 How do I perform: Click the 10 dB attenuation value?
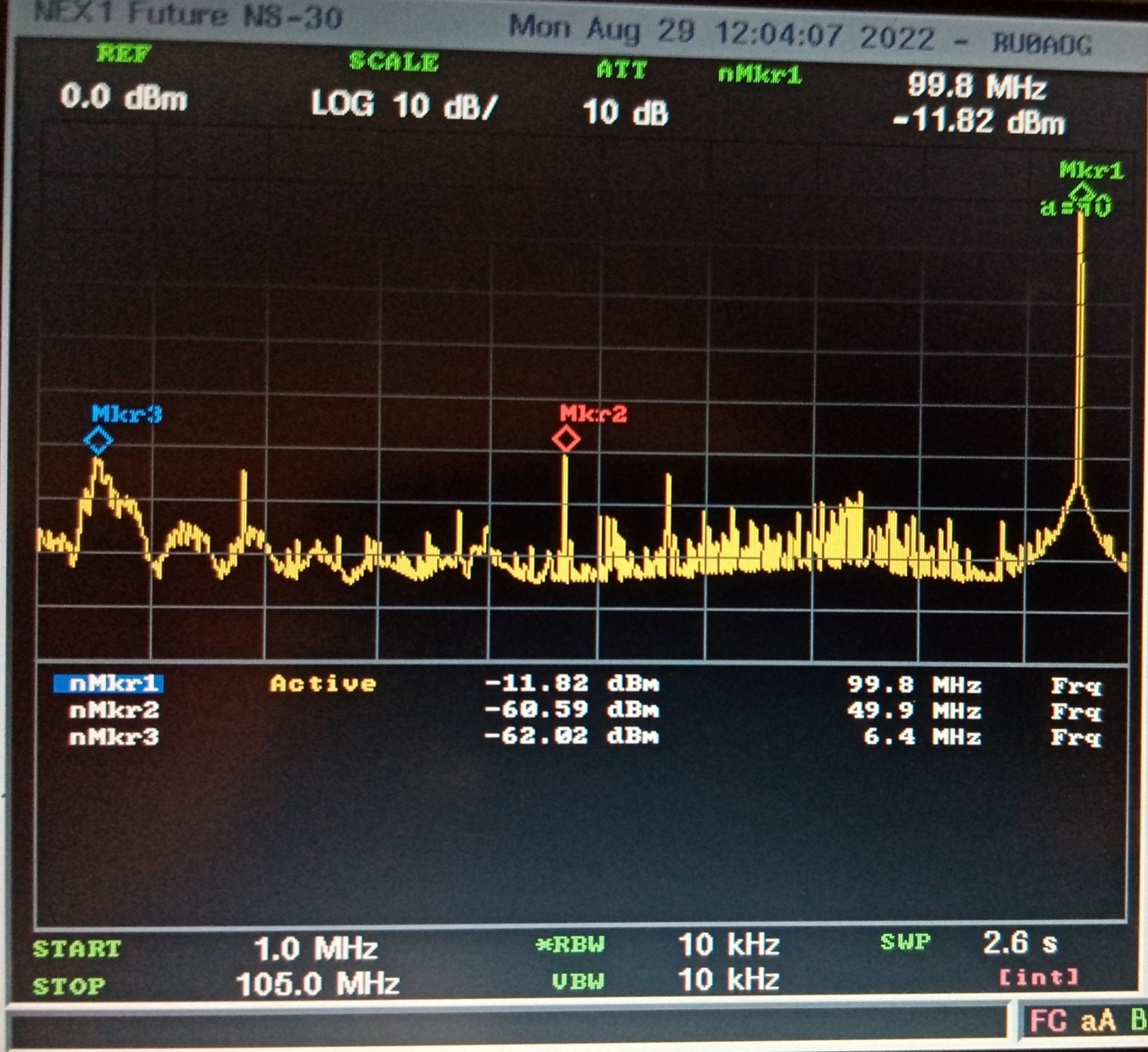click(625, 112)
